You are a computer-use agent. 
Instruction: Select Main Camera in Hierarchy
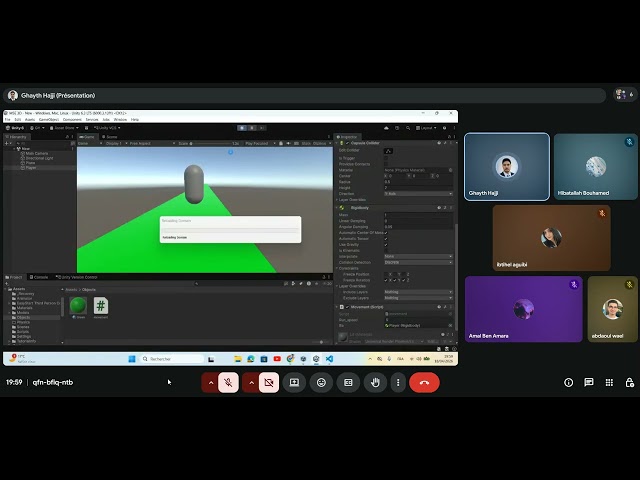pyautogui.click(x=37, y=153)
